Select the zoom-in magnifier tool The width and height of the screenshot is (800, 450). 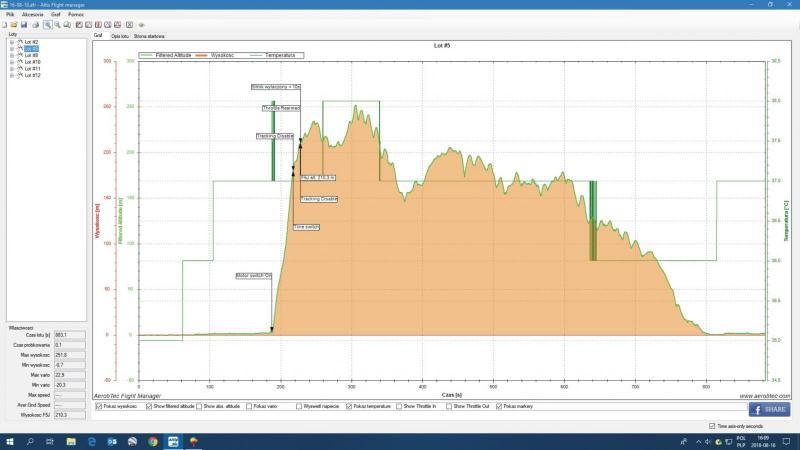(x=47, y=24)
